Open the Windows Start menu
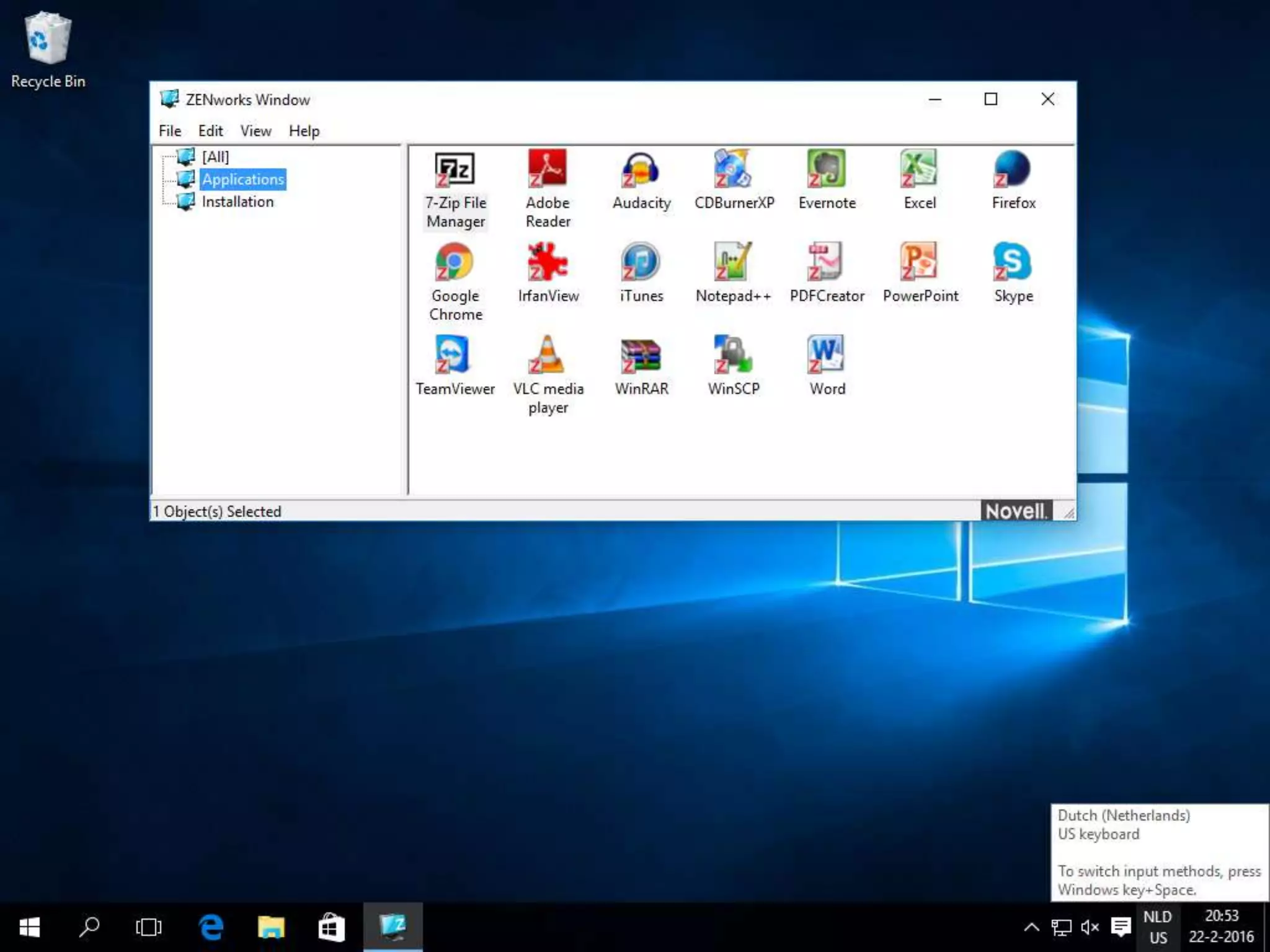The image size is (1270, 952). [29, 927]
